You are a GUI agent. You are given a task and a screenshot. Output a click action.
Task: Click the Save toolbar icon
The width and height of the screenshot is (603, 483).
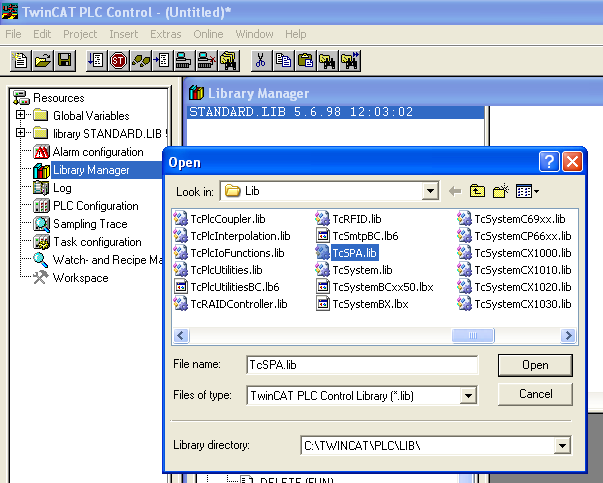point(65,61)
